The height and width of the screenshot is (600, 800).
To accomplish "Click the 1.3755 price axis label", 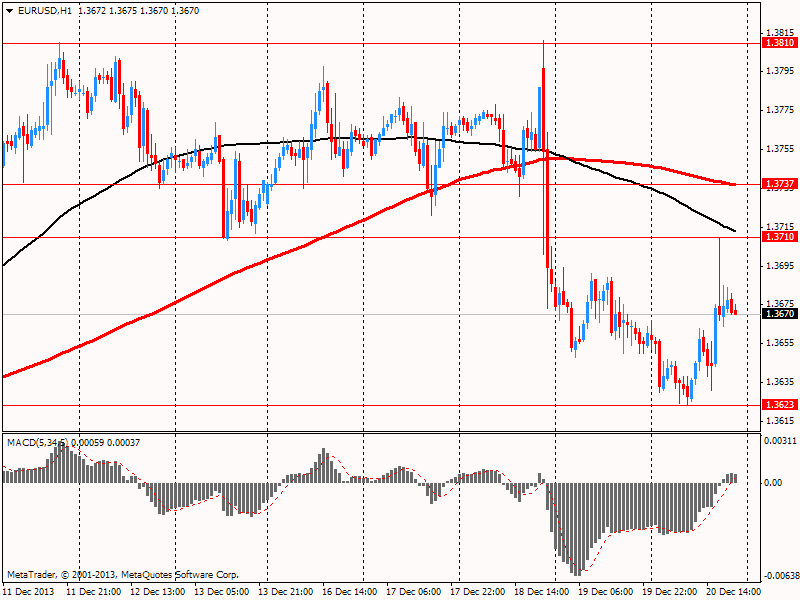I will point(781,149).
